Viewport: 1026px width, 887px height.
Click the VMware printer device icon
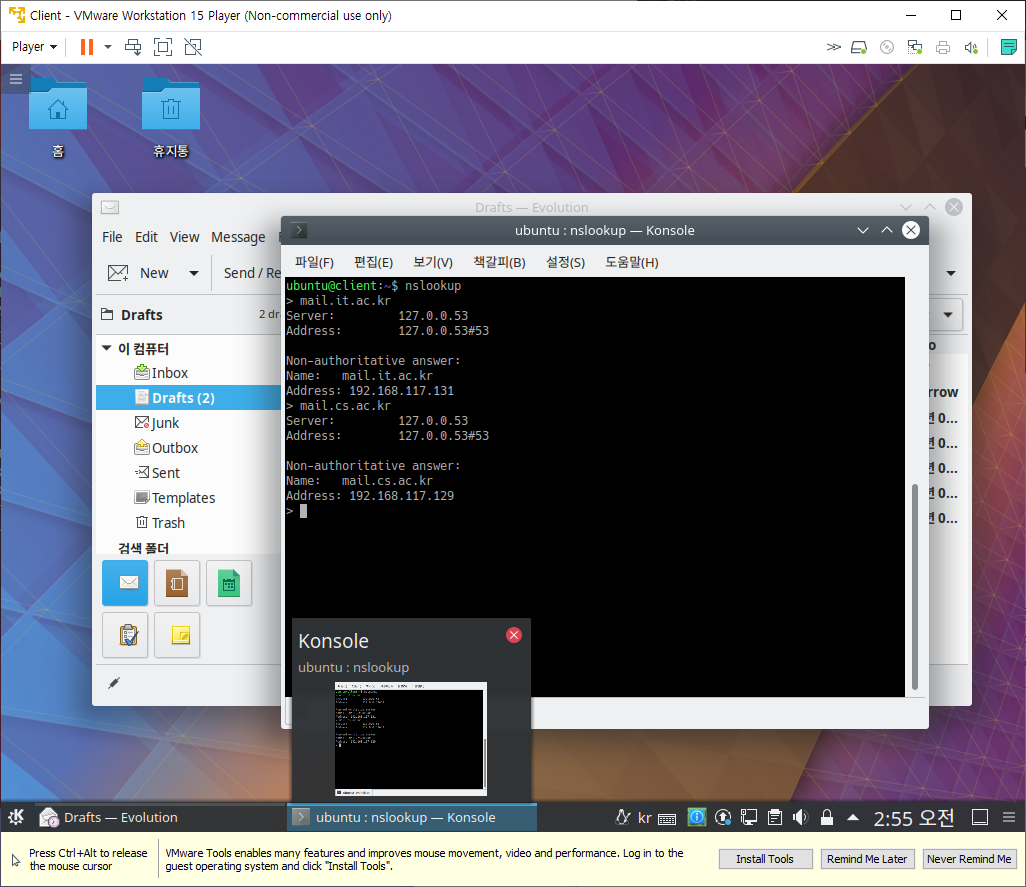pyautogui.click(x=943, y=47)
